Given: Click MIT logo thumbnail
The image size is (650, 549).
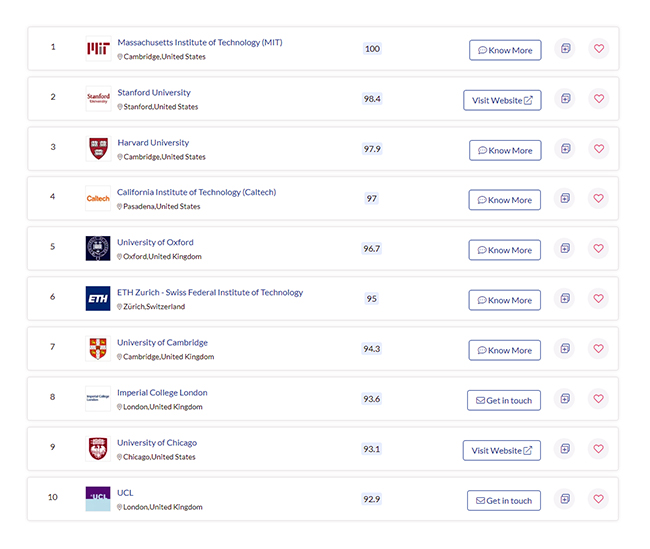Looking at the screenshot, I should 98,49.
